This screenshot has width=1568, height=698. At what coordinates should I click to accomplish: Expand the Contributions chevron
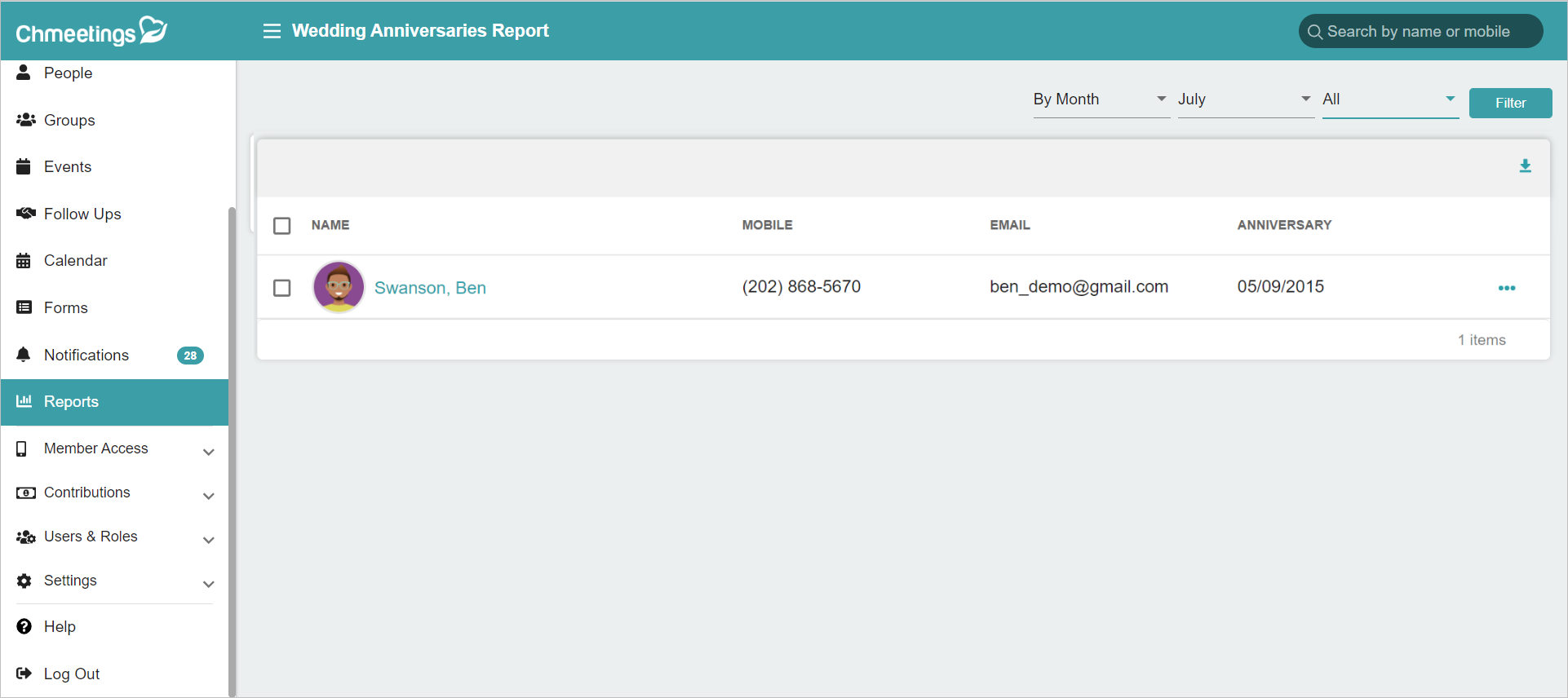click(209, 496)
